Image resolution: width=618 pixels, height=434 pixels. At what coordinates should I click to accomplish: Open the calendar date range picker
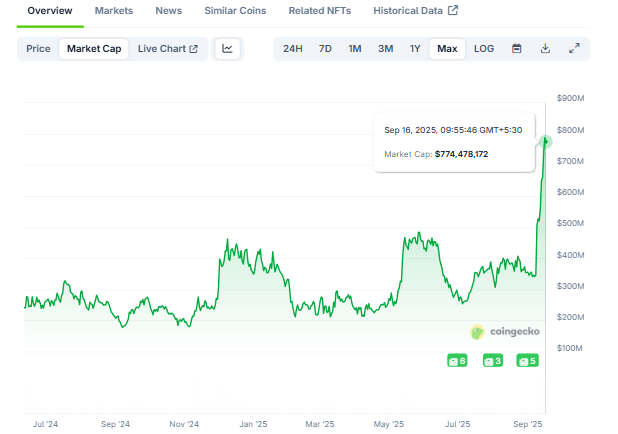click(x=516, y=48)
